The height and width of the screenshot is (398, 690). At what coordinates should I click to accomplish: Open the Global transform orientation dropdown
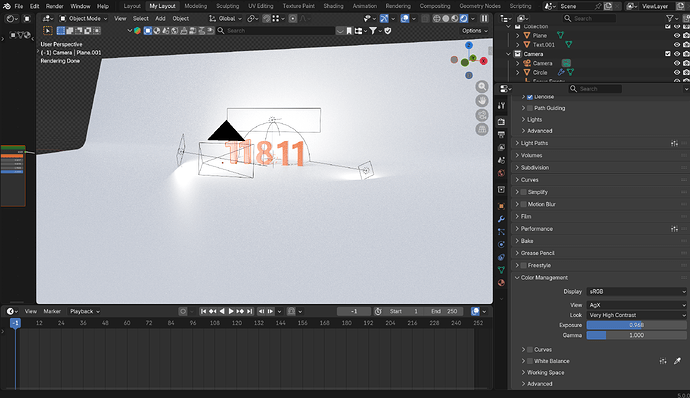pyautogui.click(x=225, y=18)
